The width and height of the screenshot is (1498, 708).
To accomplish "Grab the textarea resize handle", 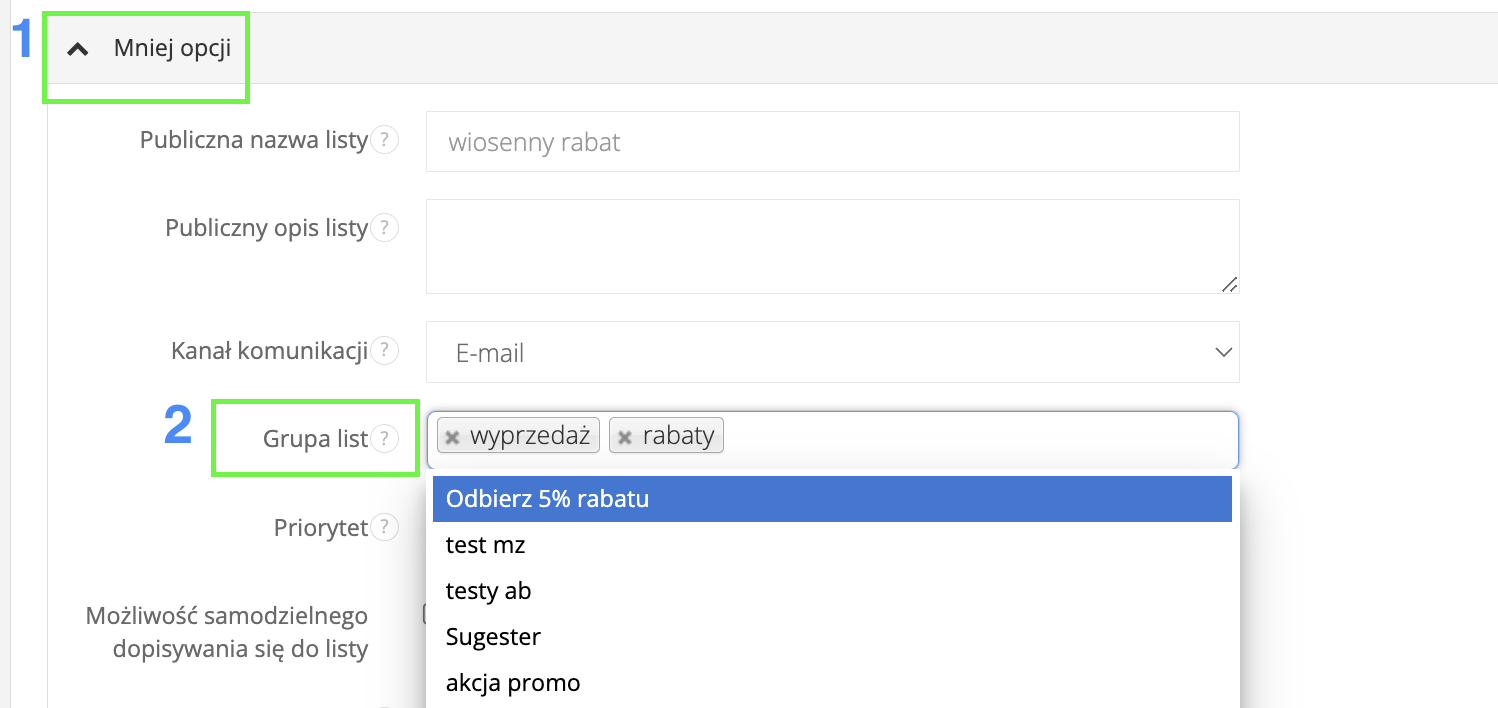I will tap(1229, 284).
